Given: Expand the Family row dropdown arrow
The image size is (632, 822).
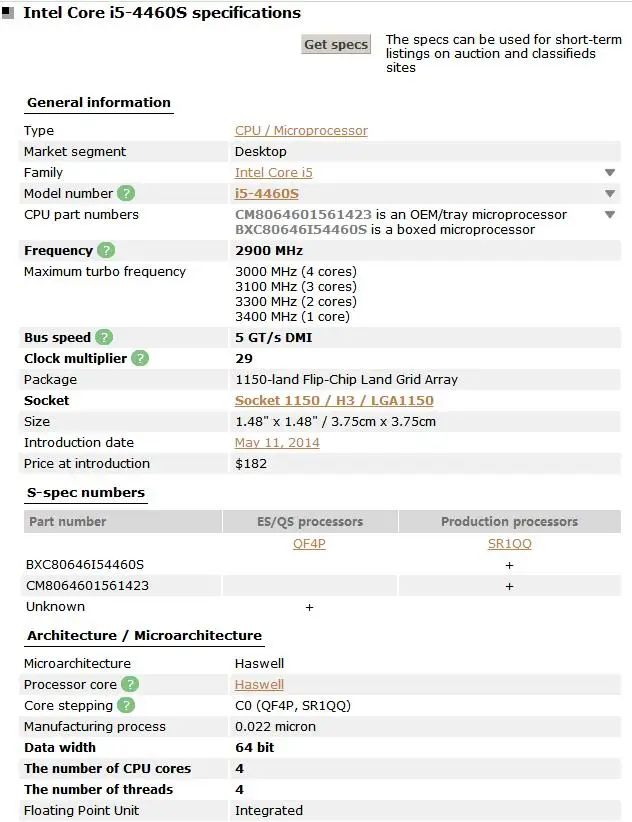Looking at the screenshot, I should [x=610, y=173].
